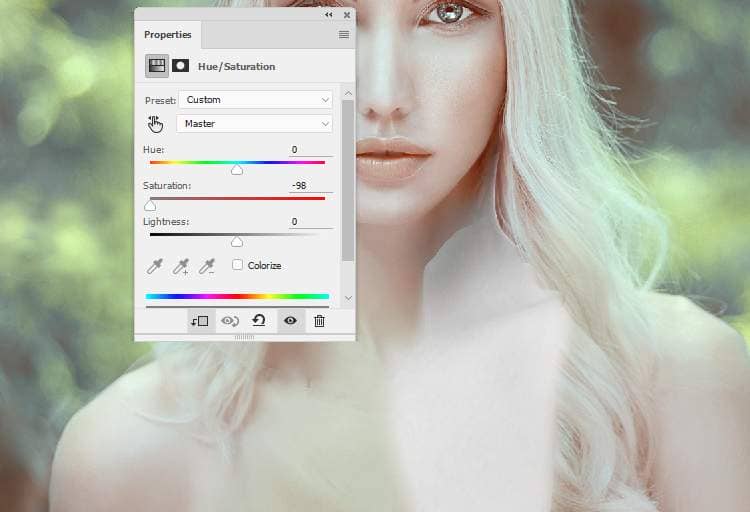Open the Properties panel flyout menu
The image size is (750, 512).
tap(344, 34)
